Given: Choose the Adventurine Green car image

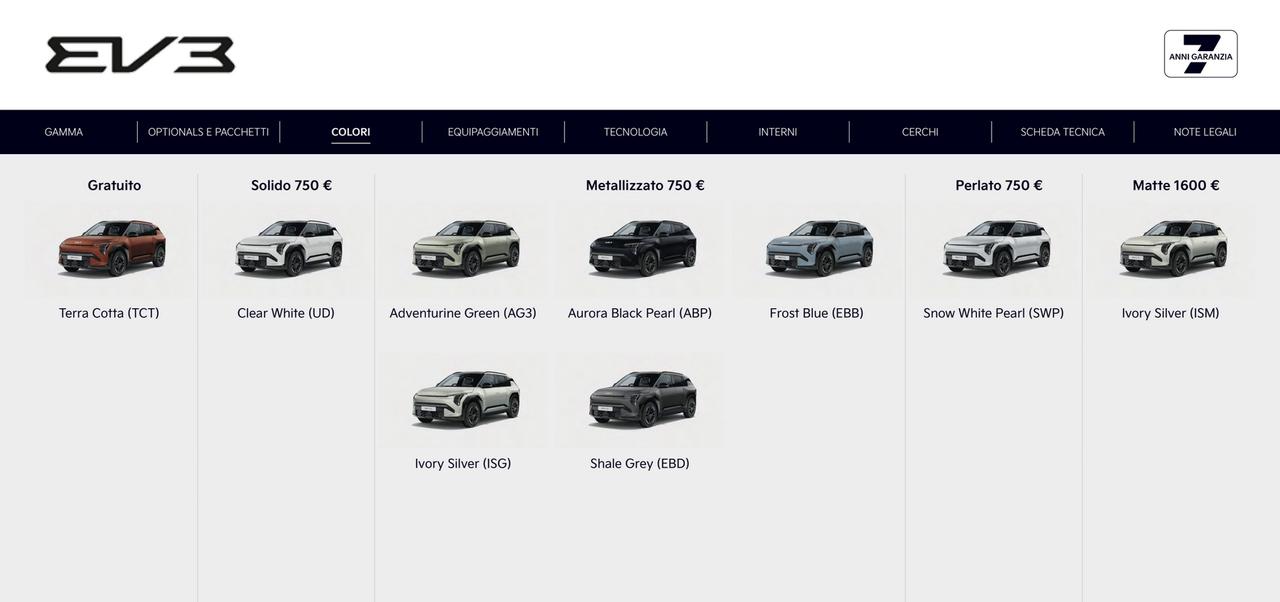Looking at the screenshot, I should [x=465, y=249].
